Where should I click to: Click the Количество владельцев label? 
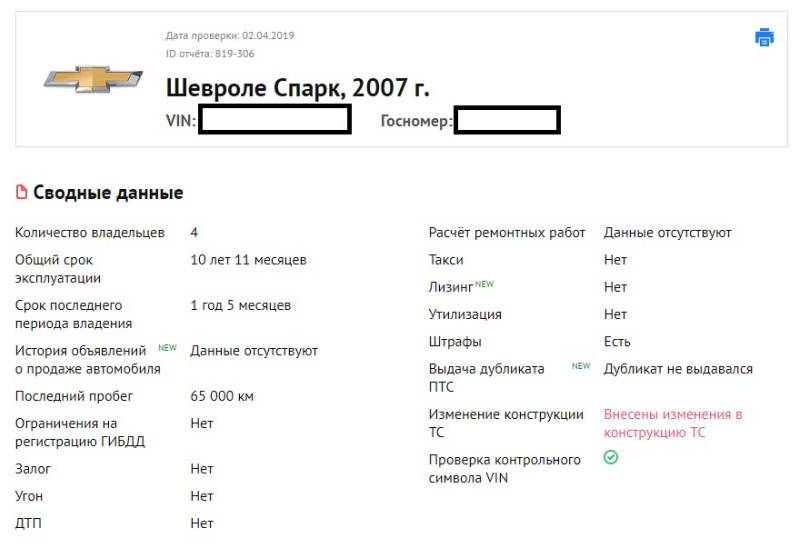point(90,232)
